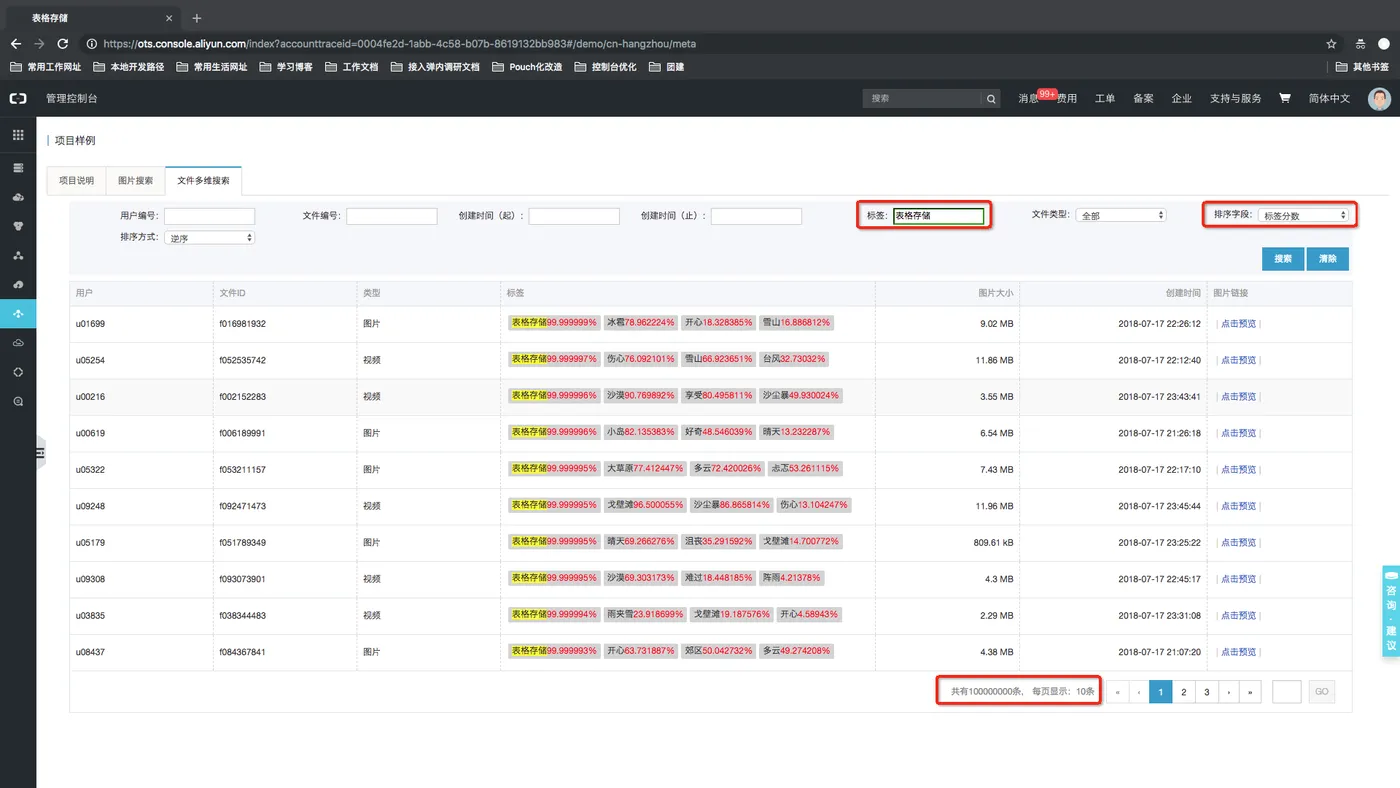Click the incognito icon in browser toolbar

[x=1360, y=44]
